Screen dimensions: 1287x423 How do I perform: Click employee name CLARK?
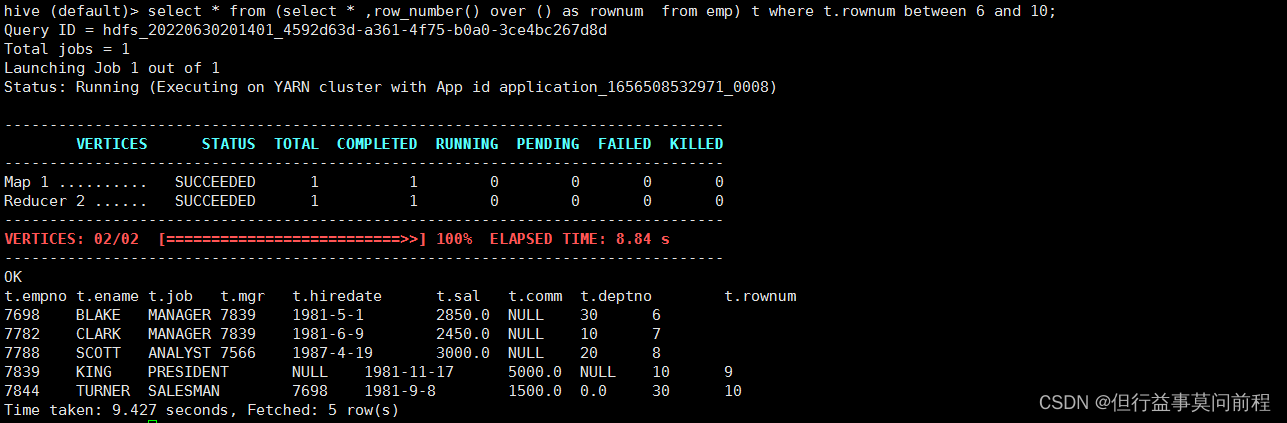pyautogui.click(x=99, y=334)
